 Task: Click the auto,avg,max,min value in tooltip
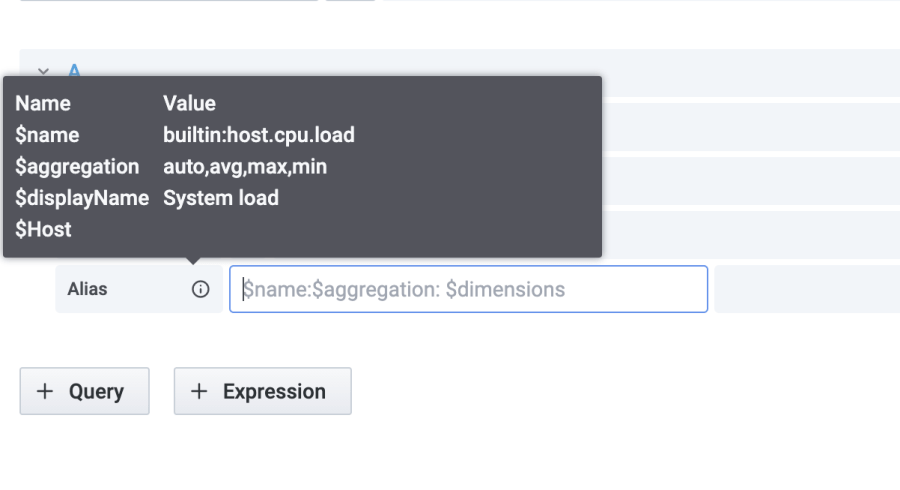click(x=245, y=167)
